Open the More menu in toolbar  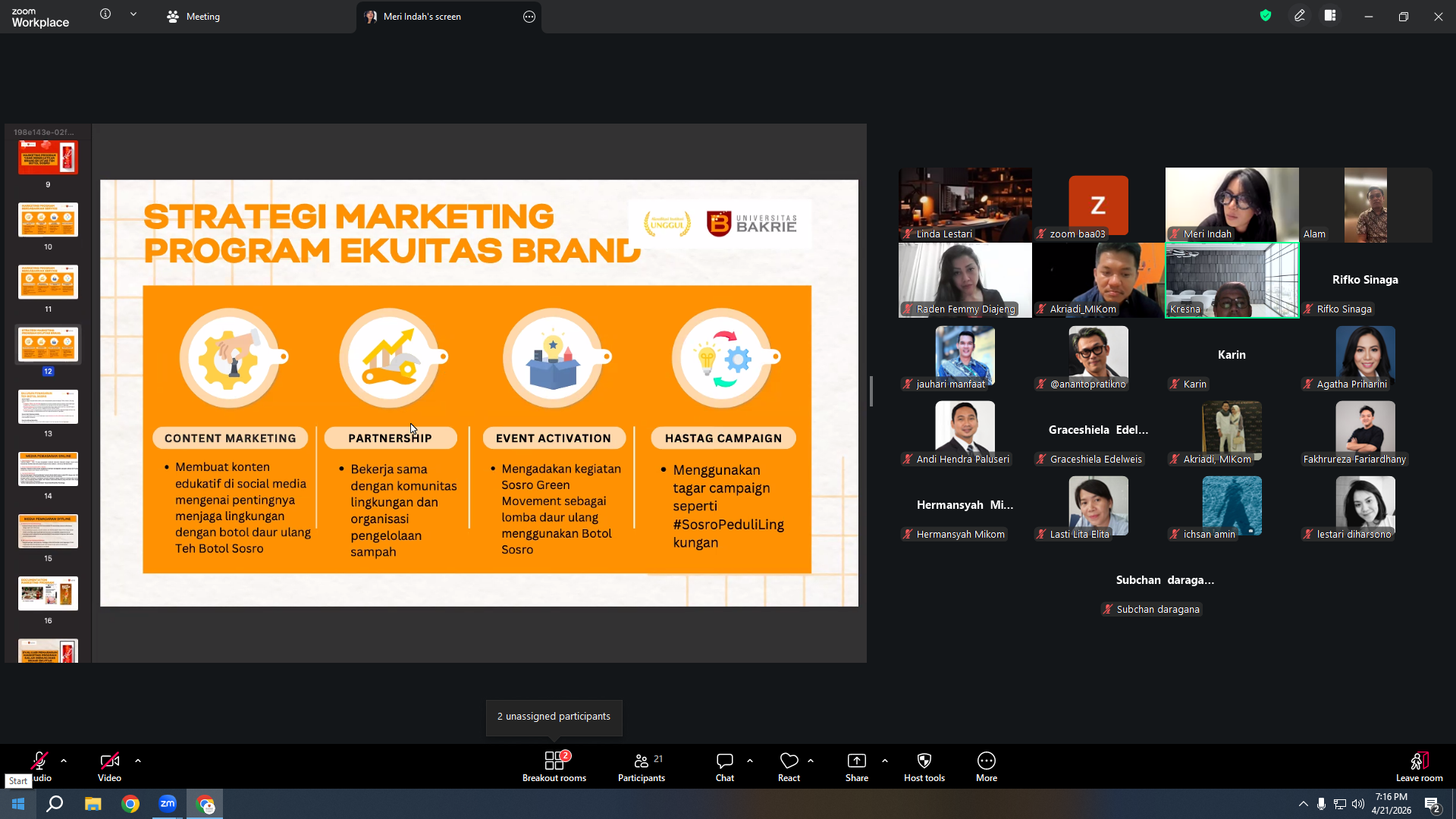pos(987,766)
